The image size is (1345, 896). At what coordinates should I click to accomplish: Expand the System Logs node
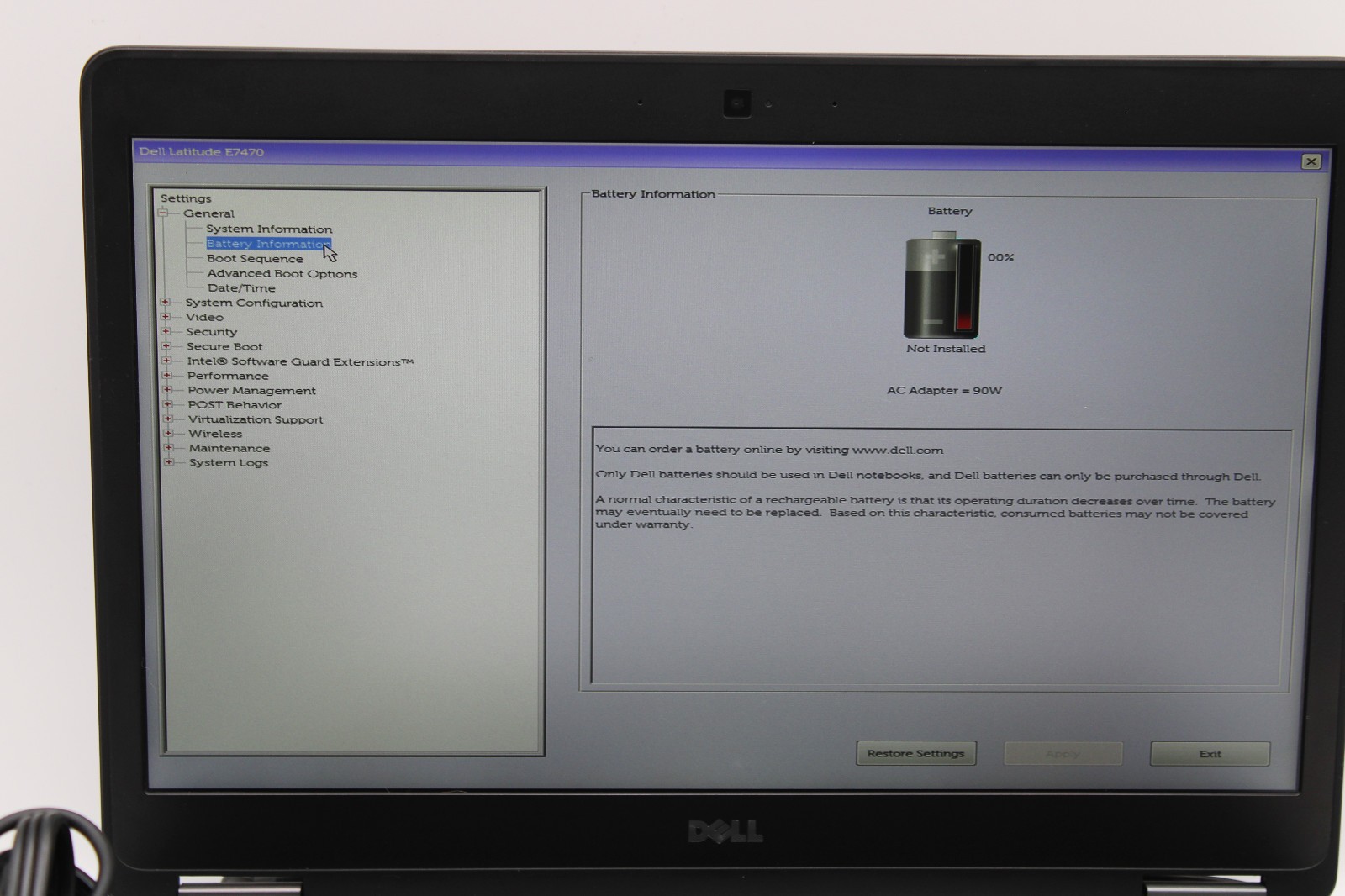170,461
